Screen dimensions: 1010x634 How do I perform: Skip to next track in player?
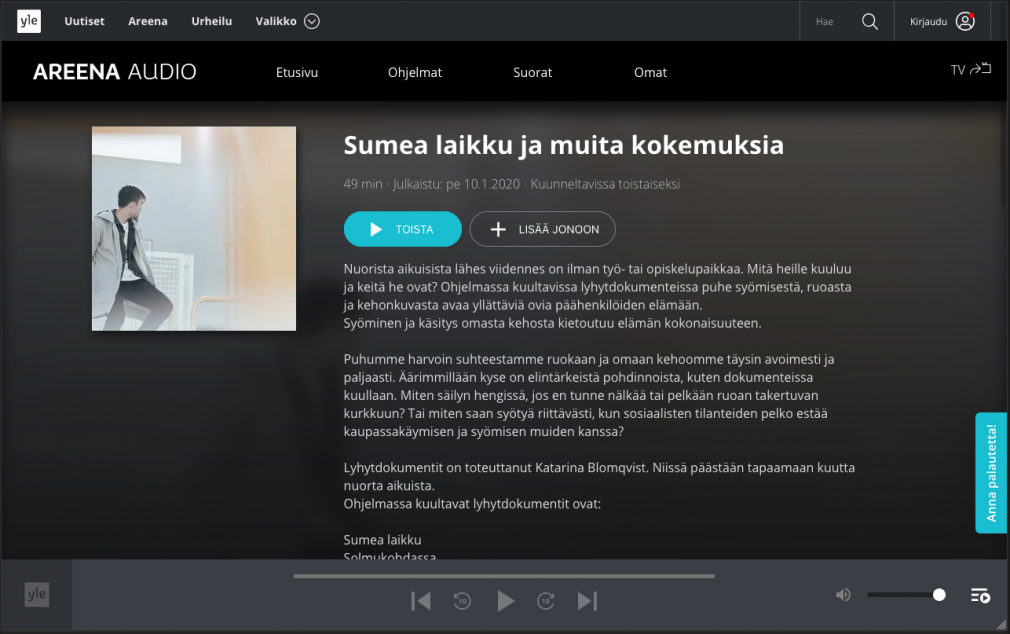tap(587, 600)
